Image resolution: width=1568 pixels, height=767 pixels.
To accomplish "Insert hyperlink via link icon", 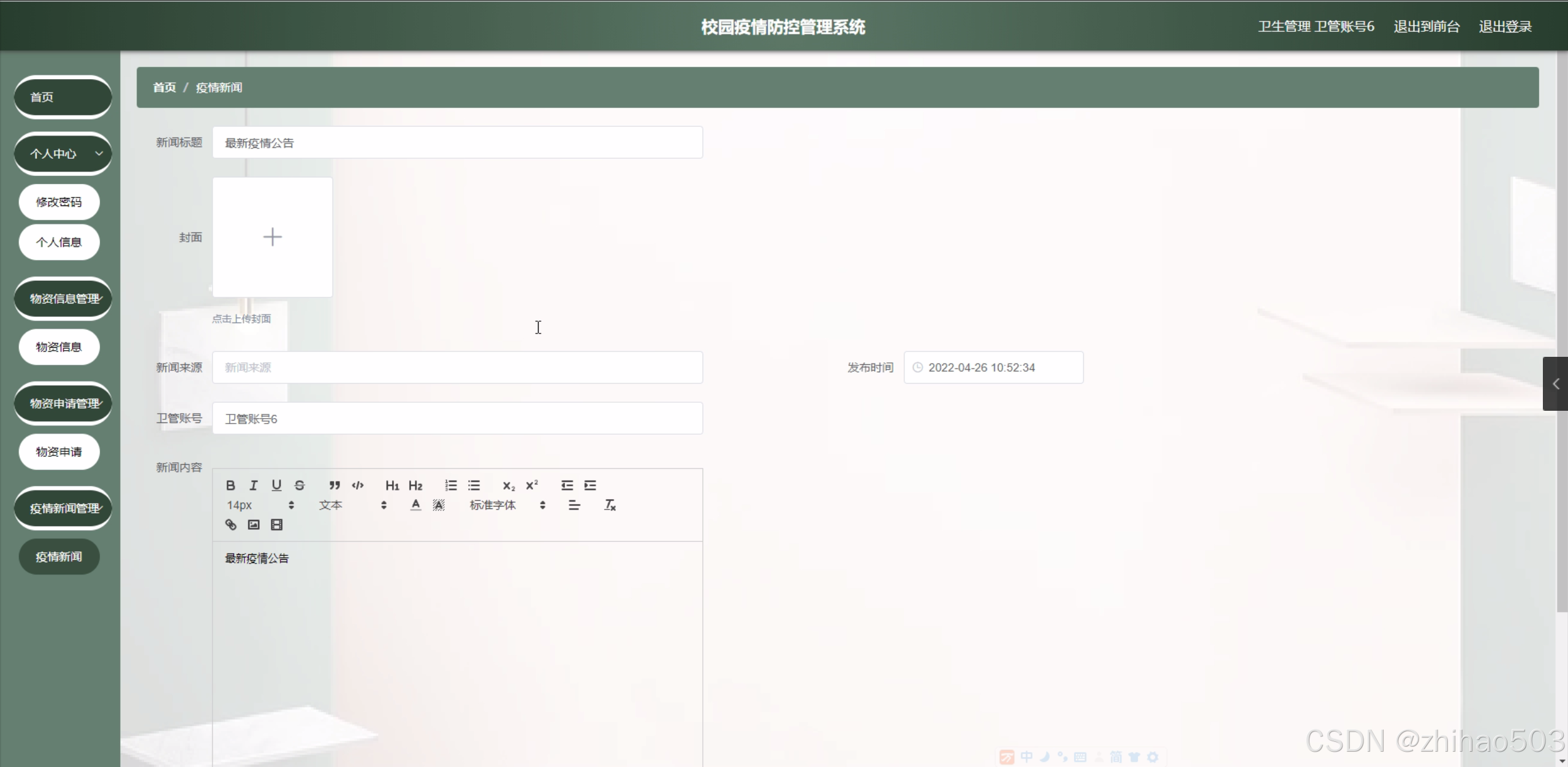I will pyautogui.click(x=231, y=524).
